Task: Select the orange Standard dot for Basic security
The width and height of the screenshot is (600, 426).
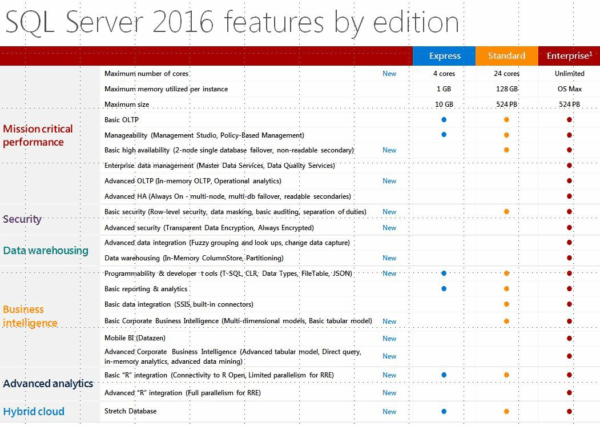Action: coord(507,212)
